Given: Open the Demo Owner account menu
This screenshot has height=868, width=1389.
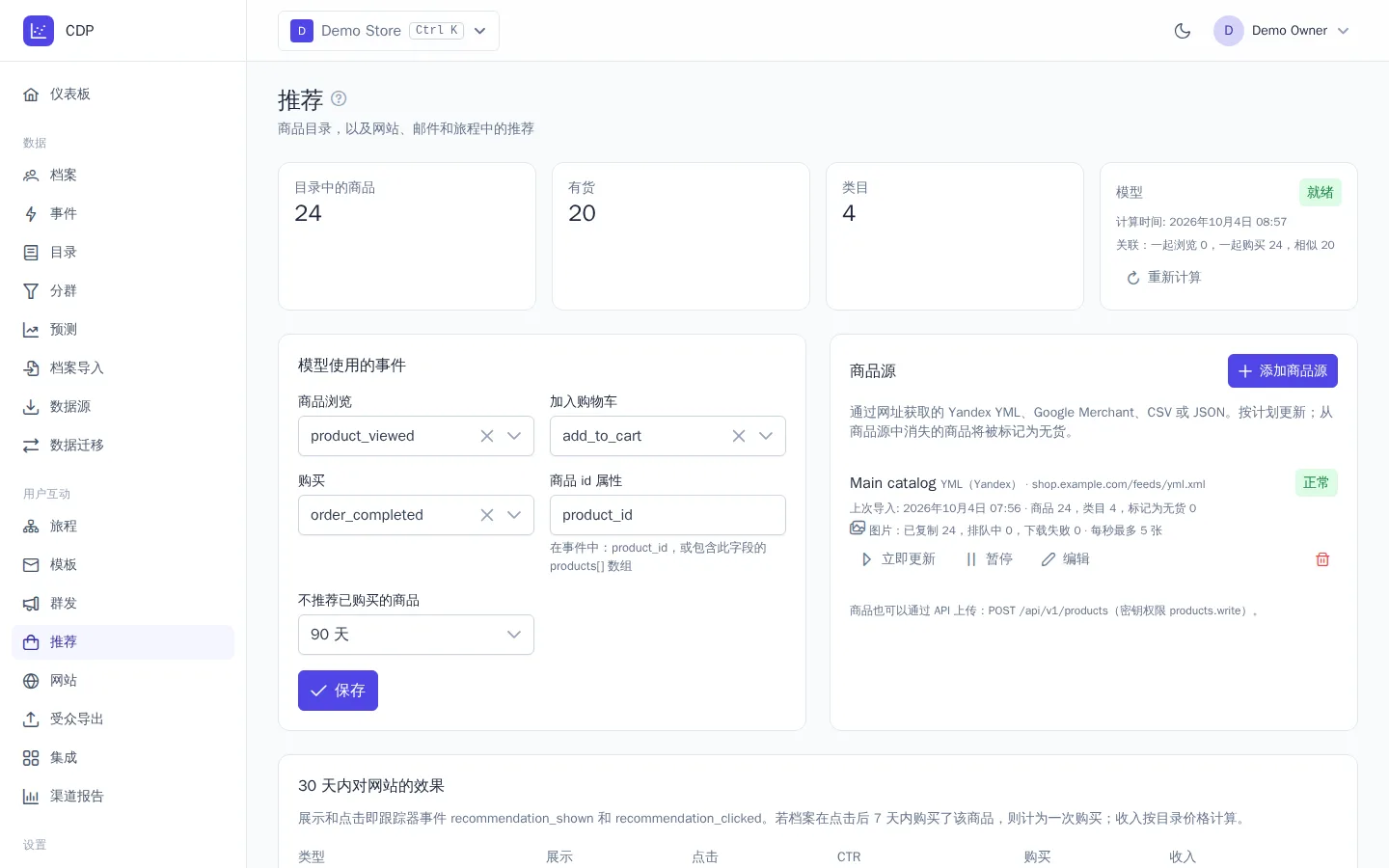Looking at the screenshot, I should 1282,31.
